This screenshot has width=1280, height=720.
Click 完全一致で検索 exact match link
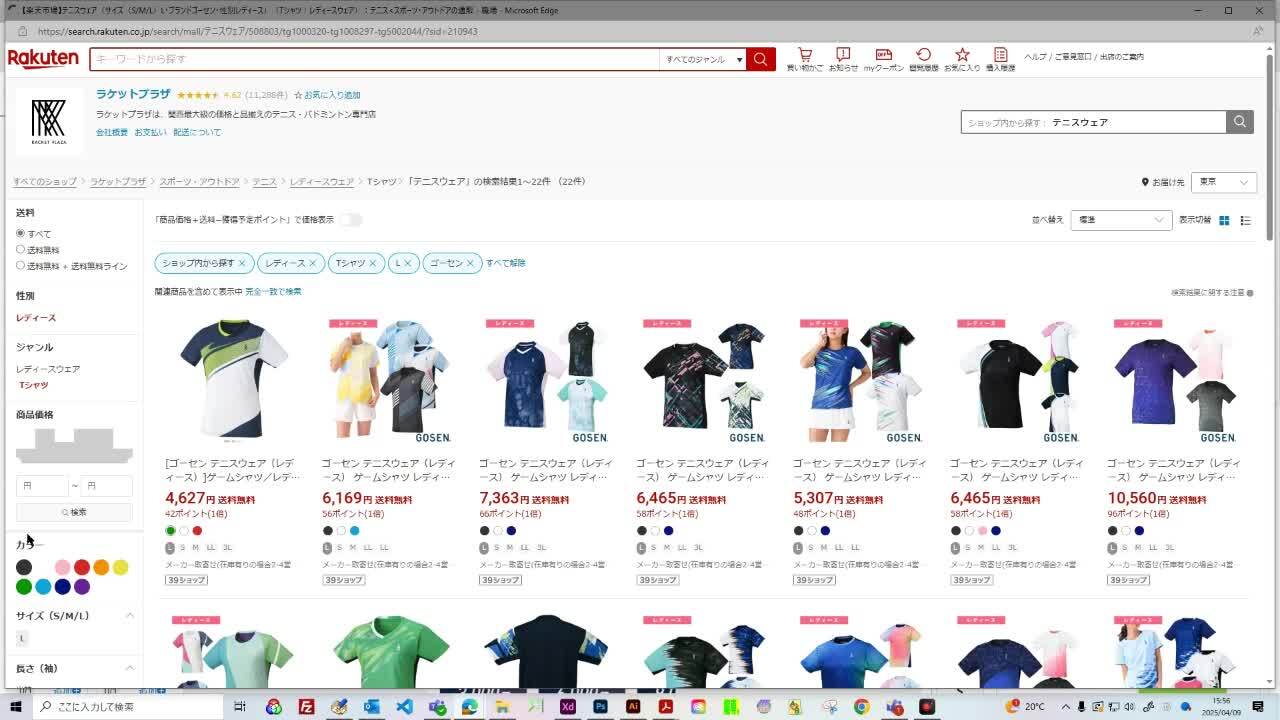coord(273,292)
